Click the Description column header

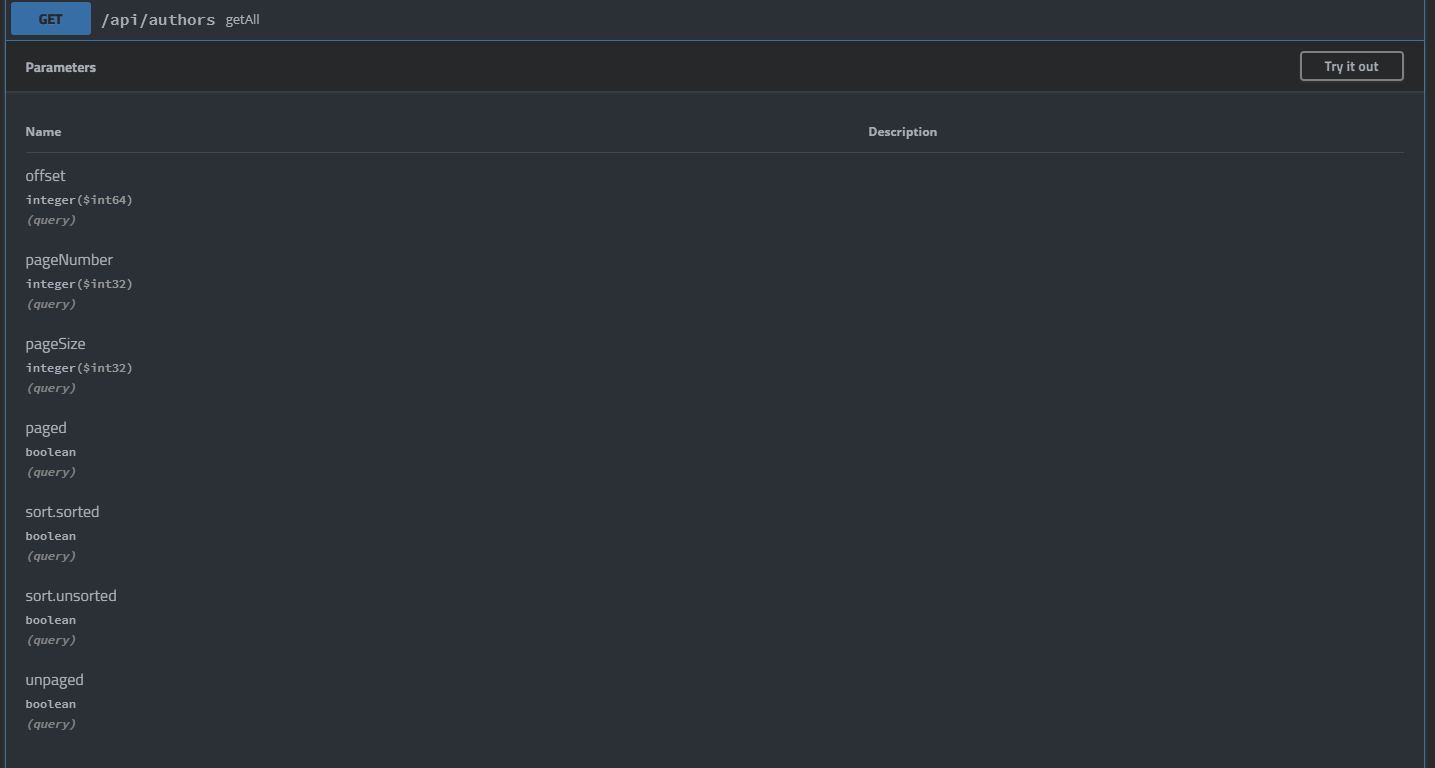[x=902, y=131]
